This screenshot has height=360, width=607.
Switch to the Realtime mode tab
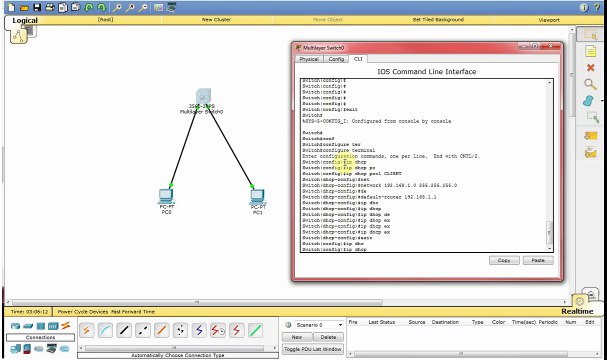(577, 311)
